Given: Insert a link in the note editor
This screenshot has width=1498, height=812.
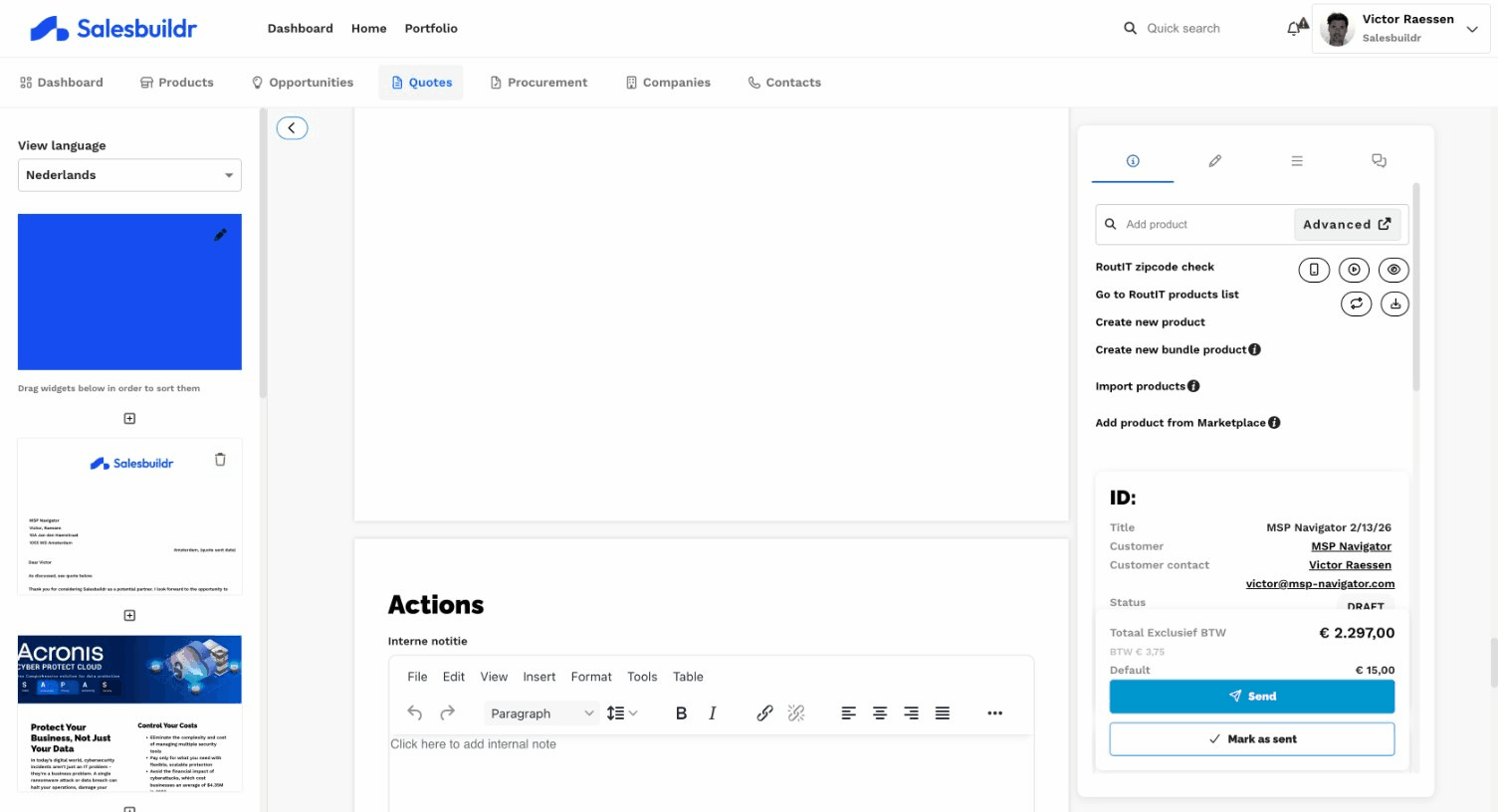Looking at the screenshot, I should (x=764, y=712).
